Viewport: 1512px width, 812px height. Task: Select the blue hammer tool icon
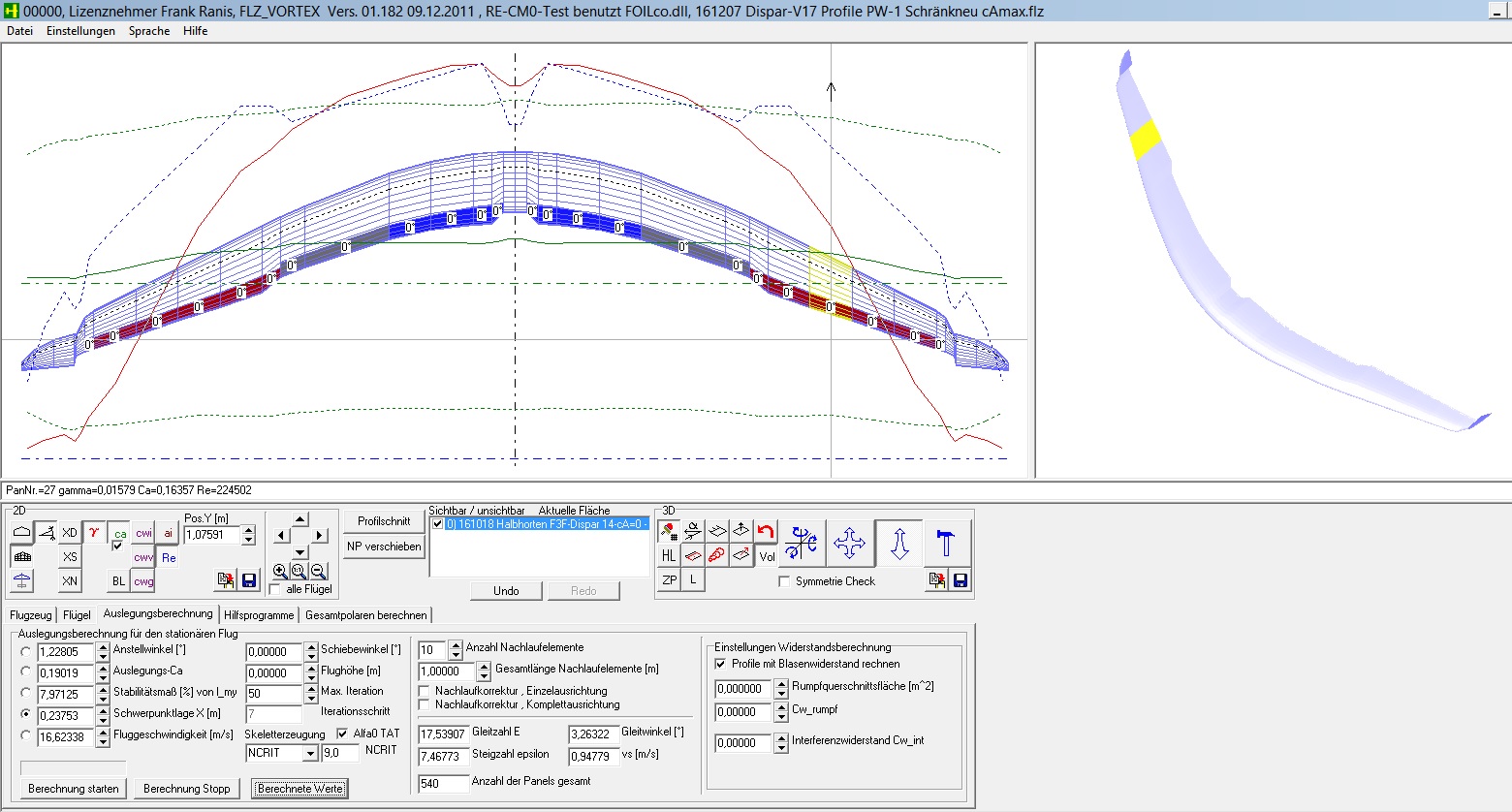pyautogui.click(x=946, y=543)
